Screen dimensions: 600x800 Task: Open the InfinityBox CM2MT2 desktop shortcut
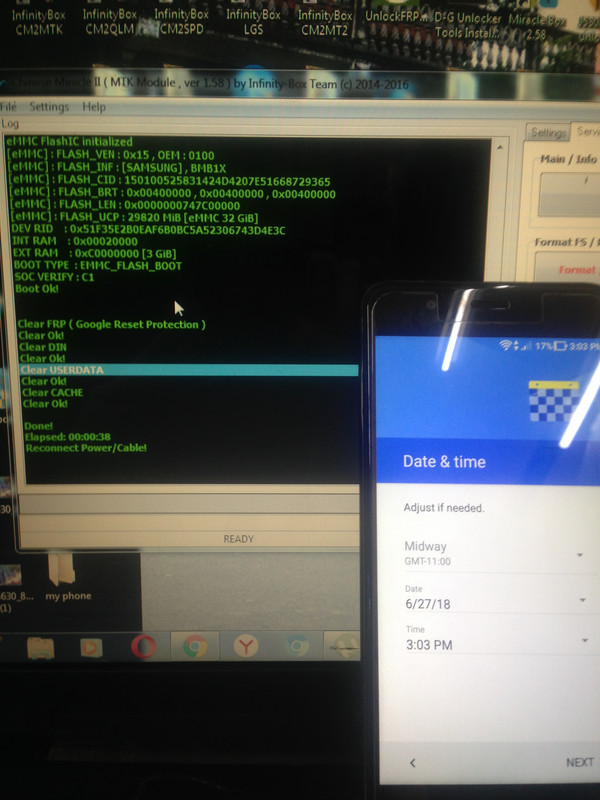pyautogui.click(x=324, y=22)
